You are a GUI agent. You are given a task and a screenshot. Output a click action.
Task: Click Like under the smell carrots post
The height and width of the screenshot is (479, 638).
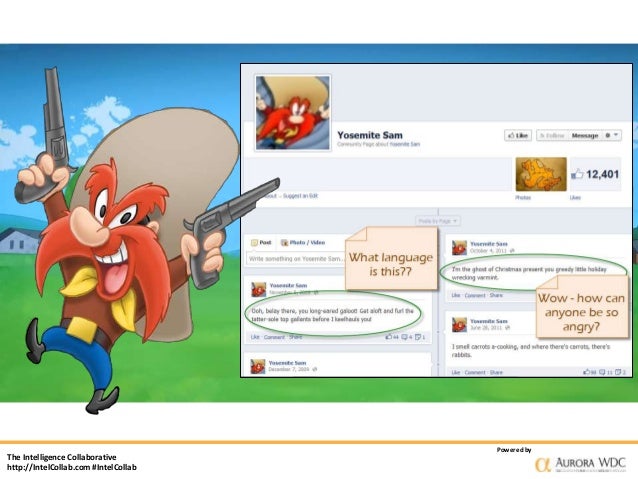tap(456, 372)
